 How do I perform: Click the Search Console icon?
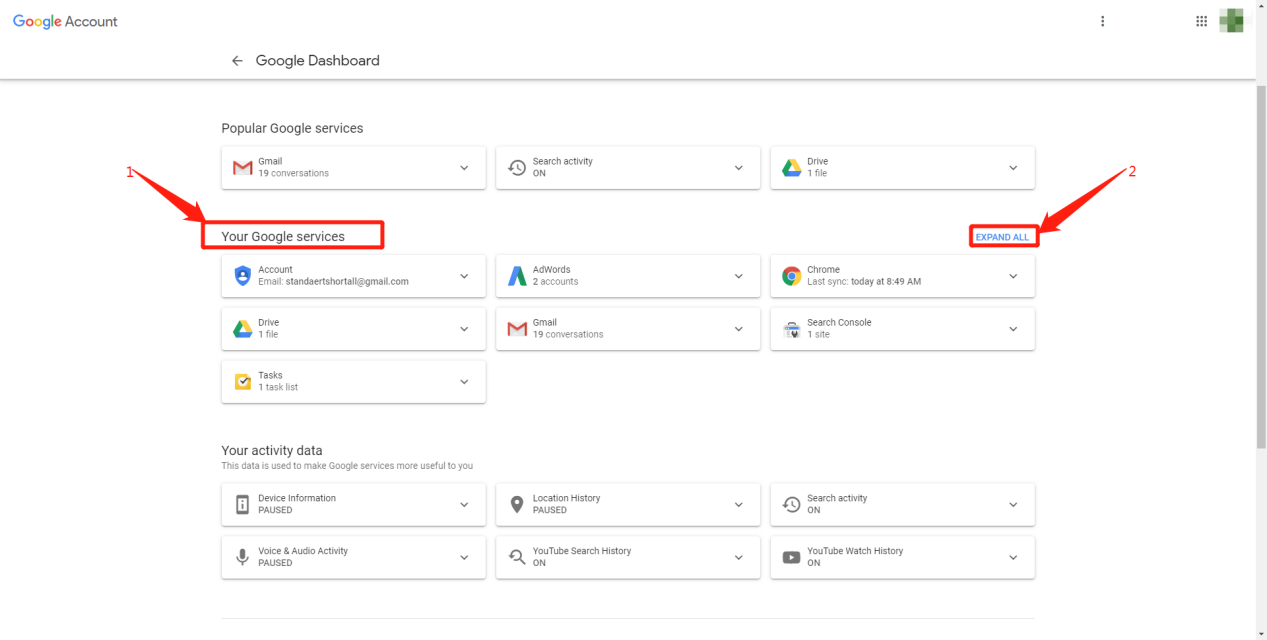[x=791, y=329]
